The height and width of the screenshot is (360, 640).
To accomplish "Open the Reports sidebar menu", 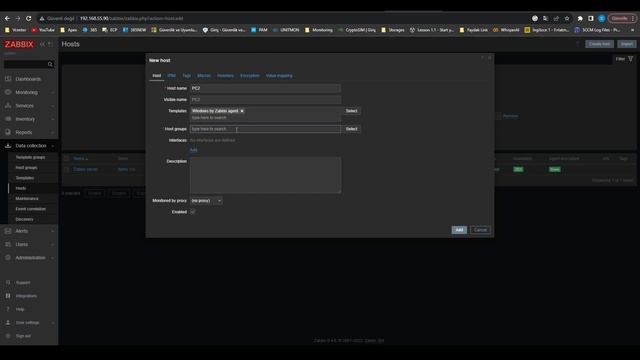I will (x=24, y=132).
